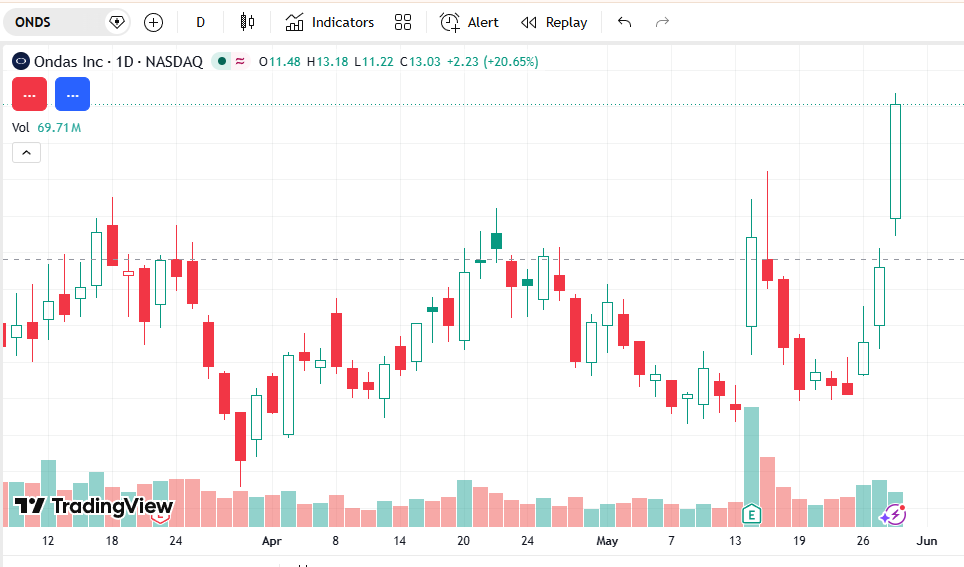The height and width of the screenshot is (567, 964).
Task: Collapse the indicator legend with chevron
Action: pyautogui.click(x=26, y=153)
